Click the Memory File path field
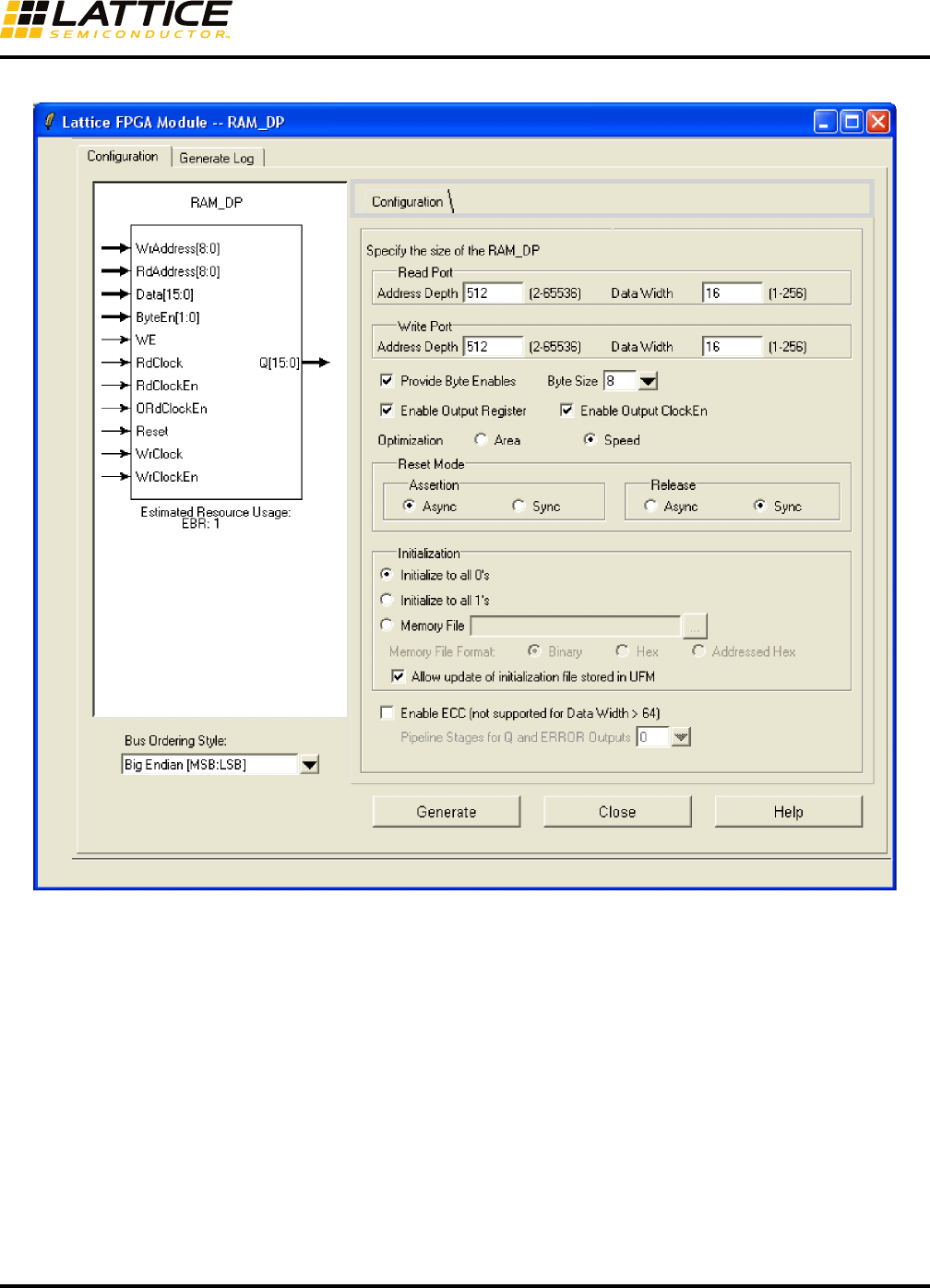The height and width of the screenshot is (1288, 930). [x=576, y=626]
